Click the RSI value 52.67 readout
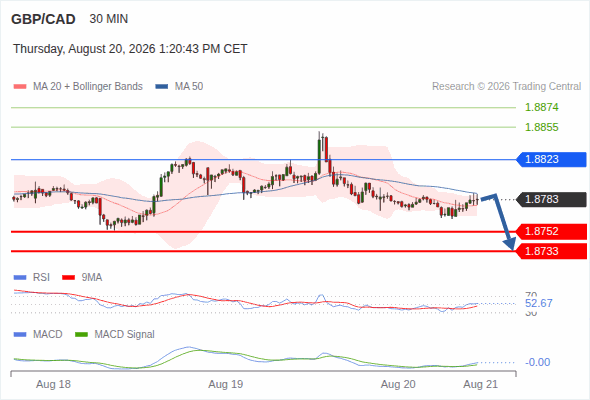The height and width of the screenshot is (400, 590). [x=539, y=303]
